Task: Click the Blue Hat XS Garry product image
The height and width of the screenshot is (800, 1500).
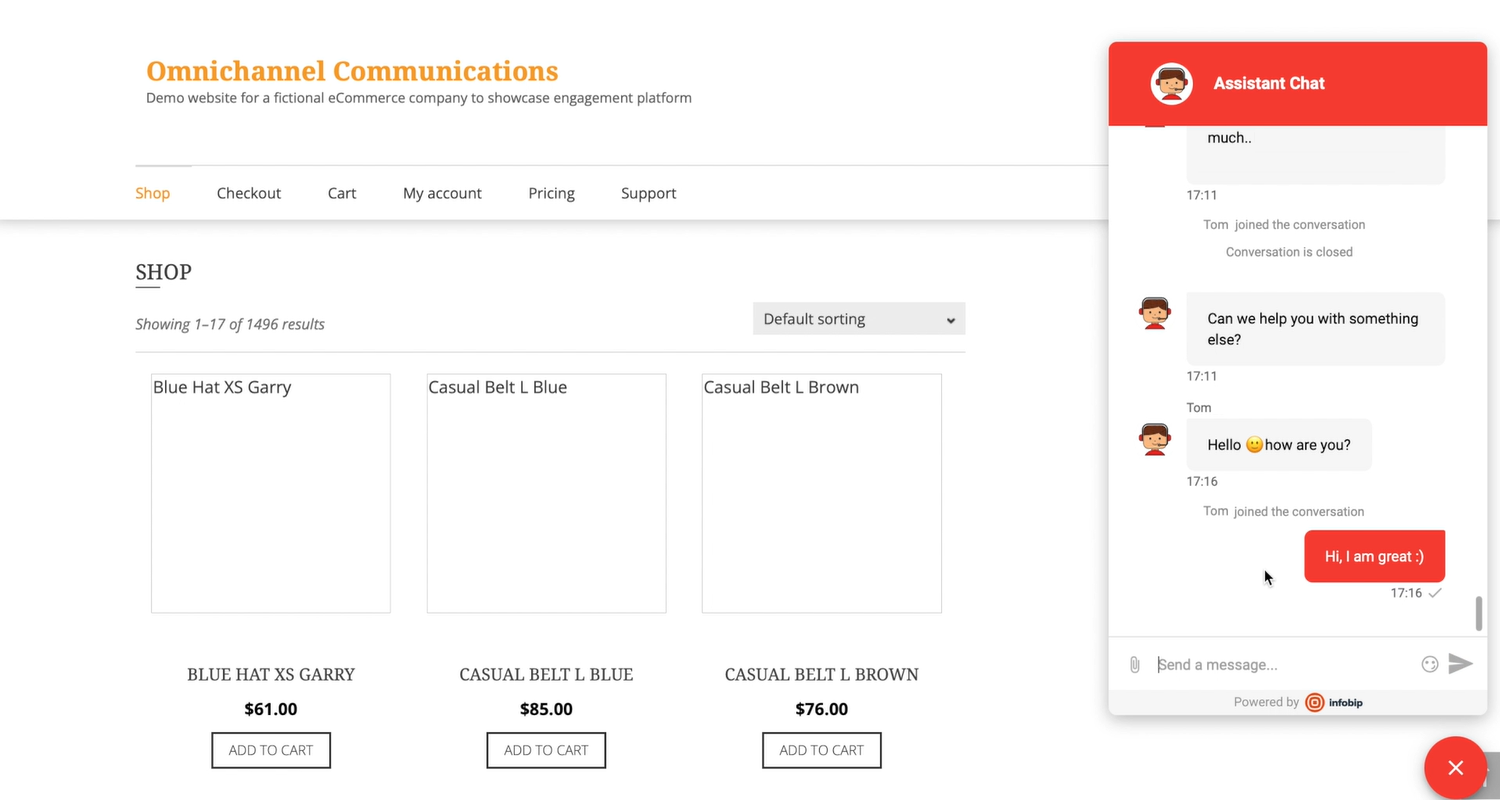Action: (271, 493)
